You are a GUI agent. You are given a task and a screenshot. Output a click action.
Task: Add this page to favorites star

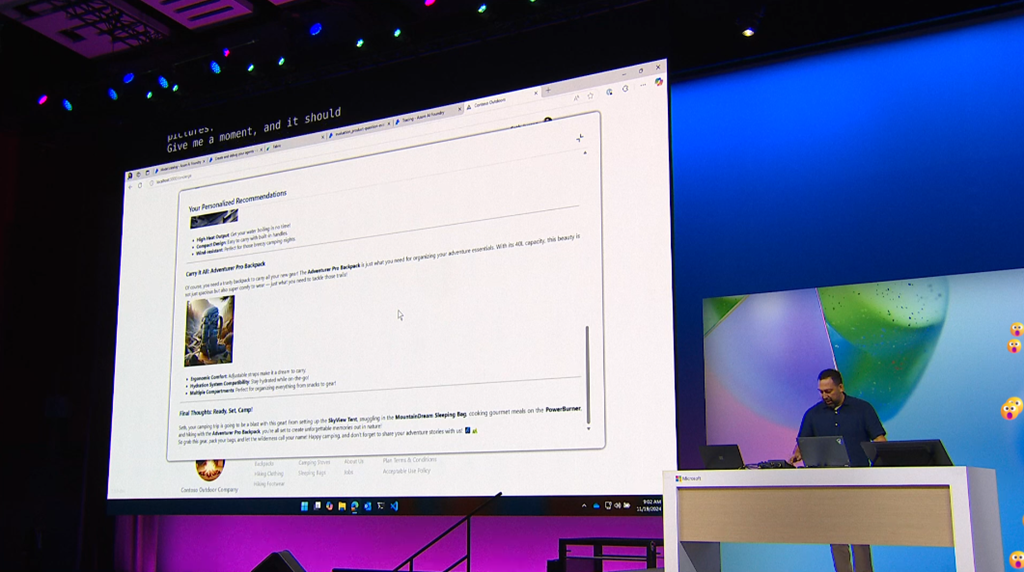point(590,96)
